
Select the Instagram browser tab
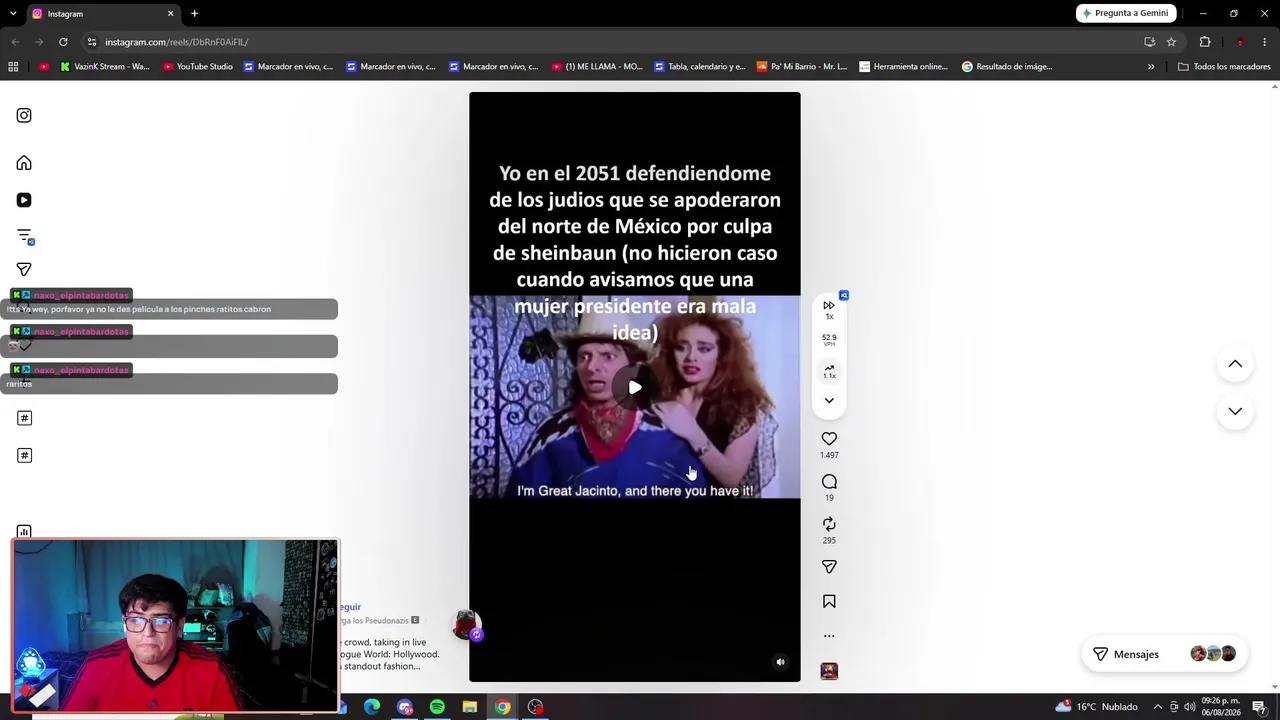click(102, 13)
